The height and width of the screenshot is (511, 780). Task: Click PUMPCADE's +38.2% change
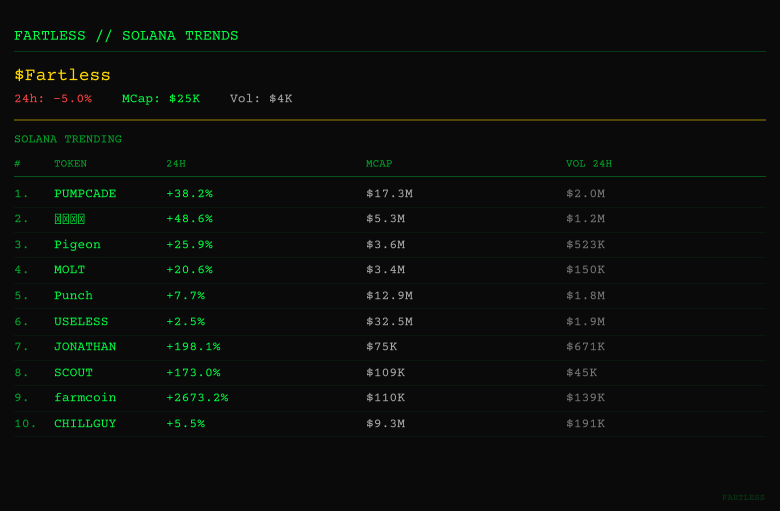click(x=190, y=194)
